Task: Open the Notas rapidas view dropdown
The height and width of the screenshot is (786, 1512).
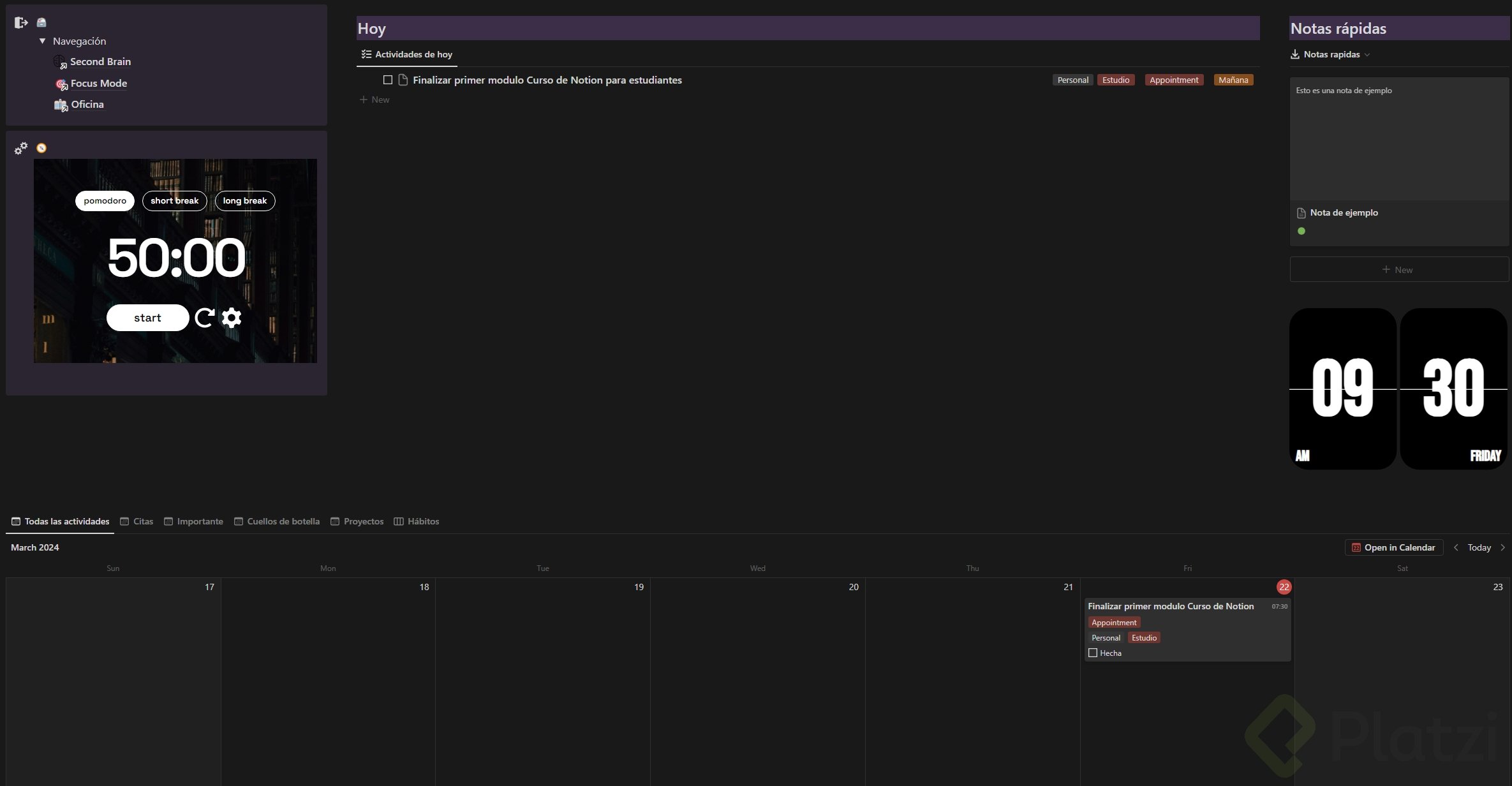Action: click(1367, 55)
